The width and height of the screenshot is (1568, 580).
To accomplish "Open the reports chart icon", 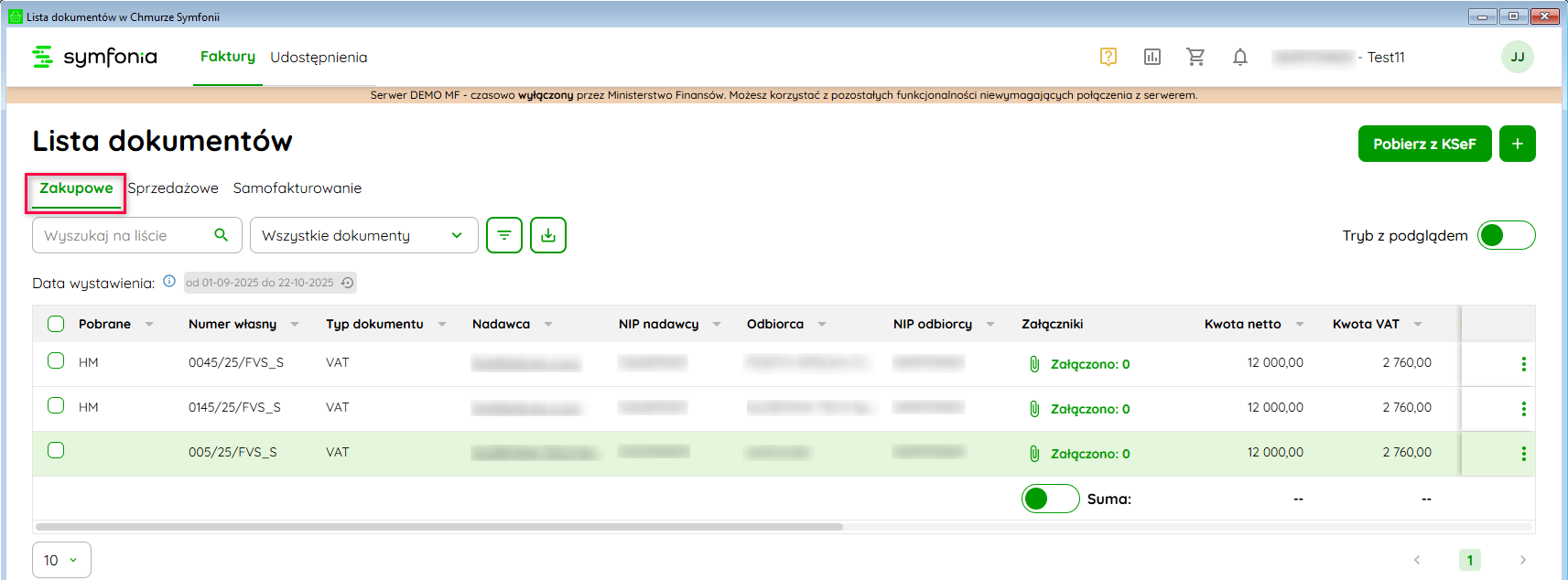I will click(x=1152, y=57).
